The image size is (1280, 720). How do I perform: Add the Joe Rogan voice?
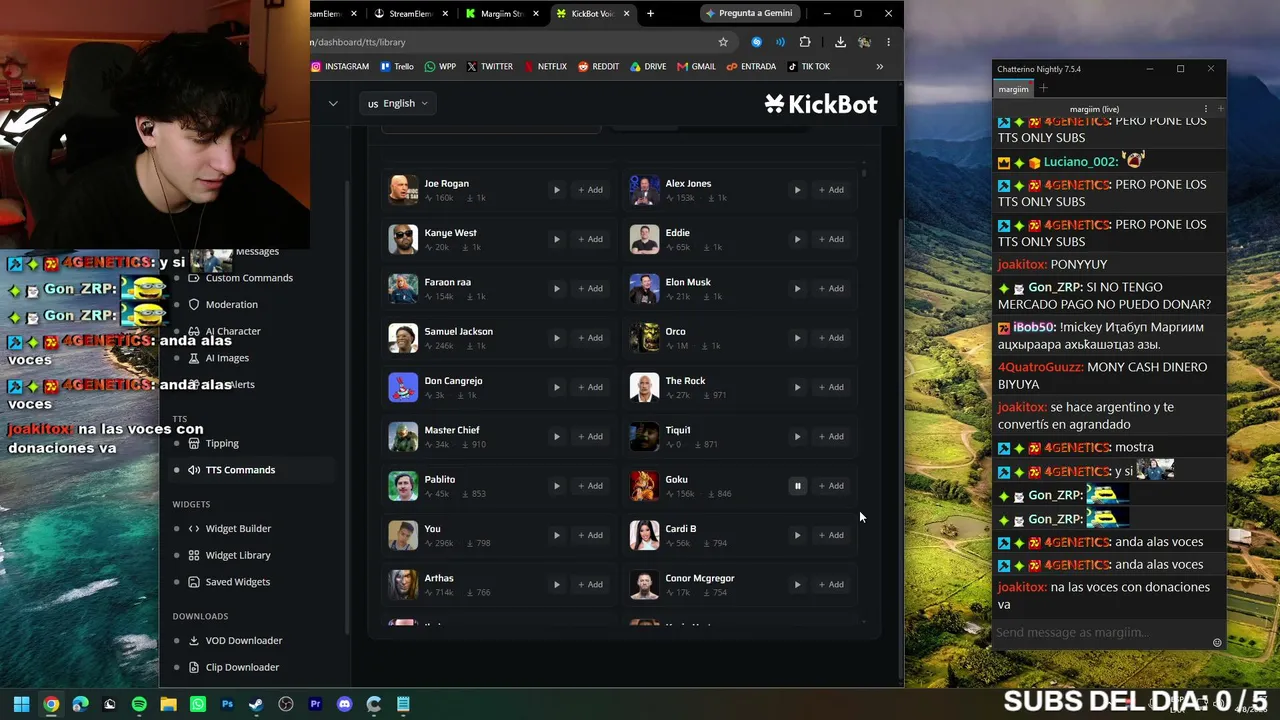pos(590,190)
